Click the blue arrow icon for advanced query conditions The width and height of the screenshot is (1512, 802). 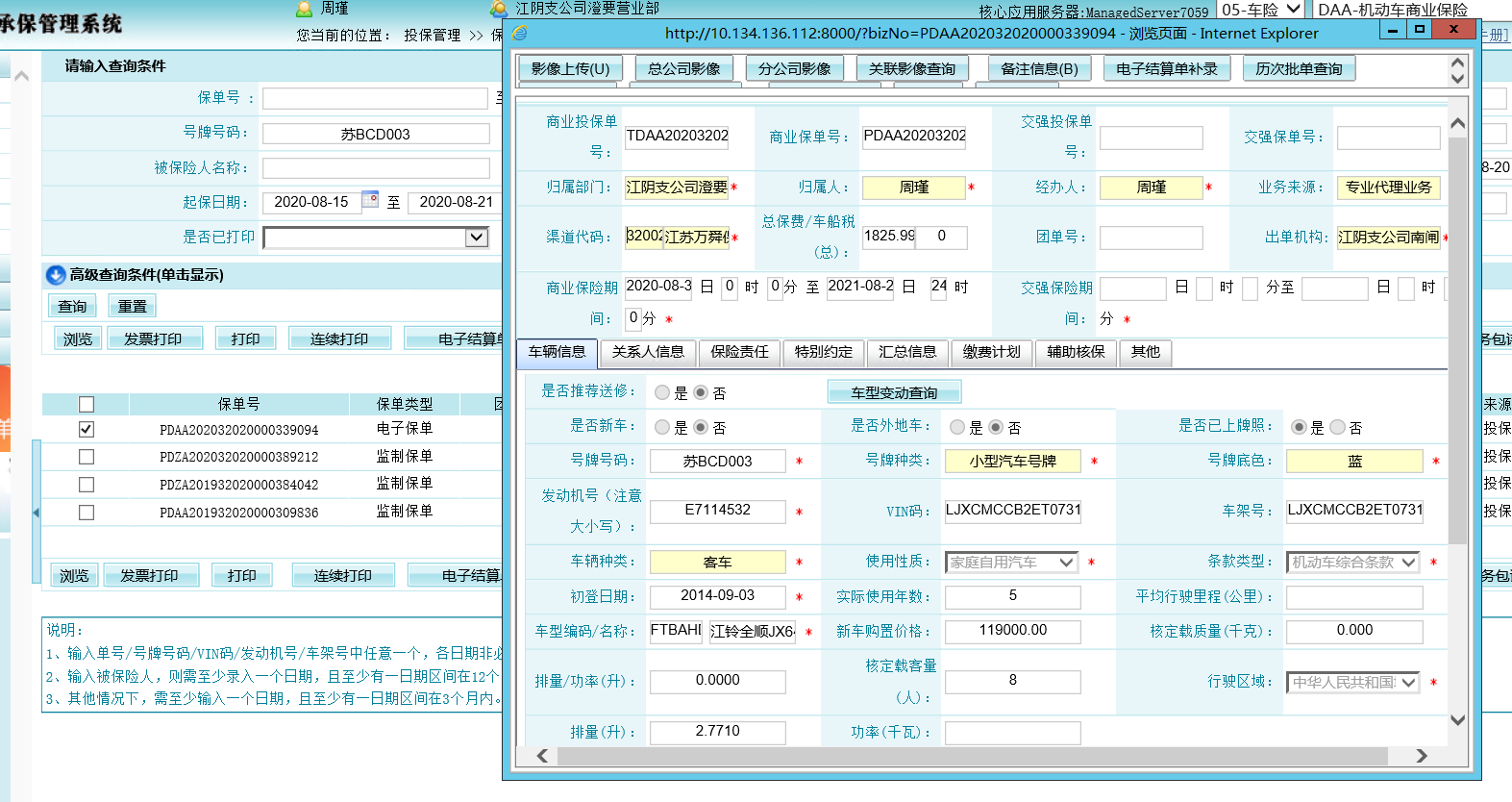point(56,275)
